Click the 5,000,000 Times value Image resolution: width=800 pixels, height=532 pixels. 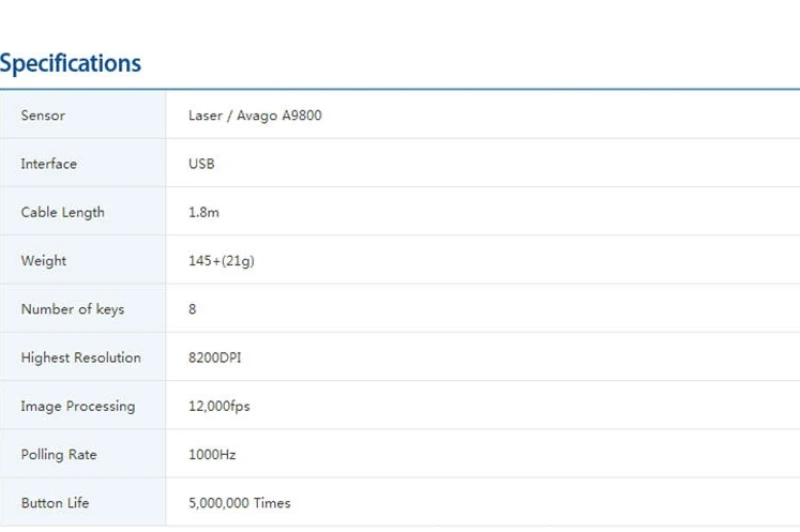click(239, 503)
